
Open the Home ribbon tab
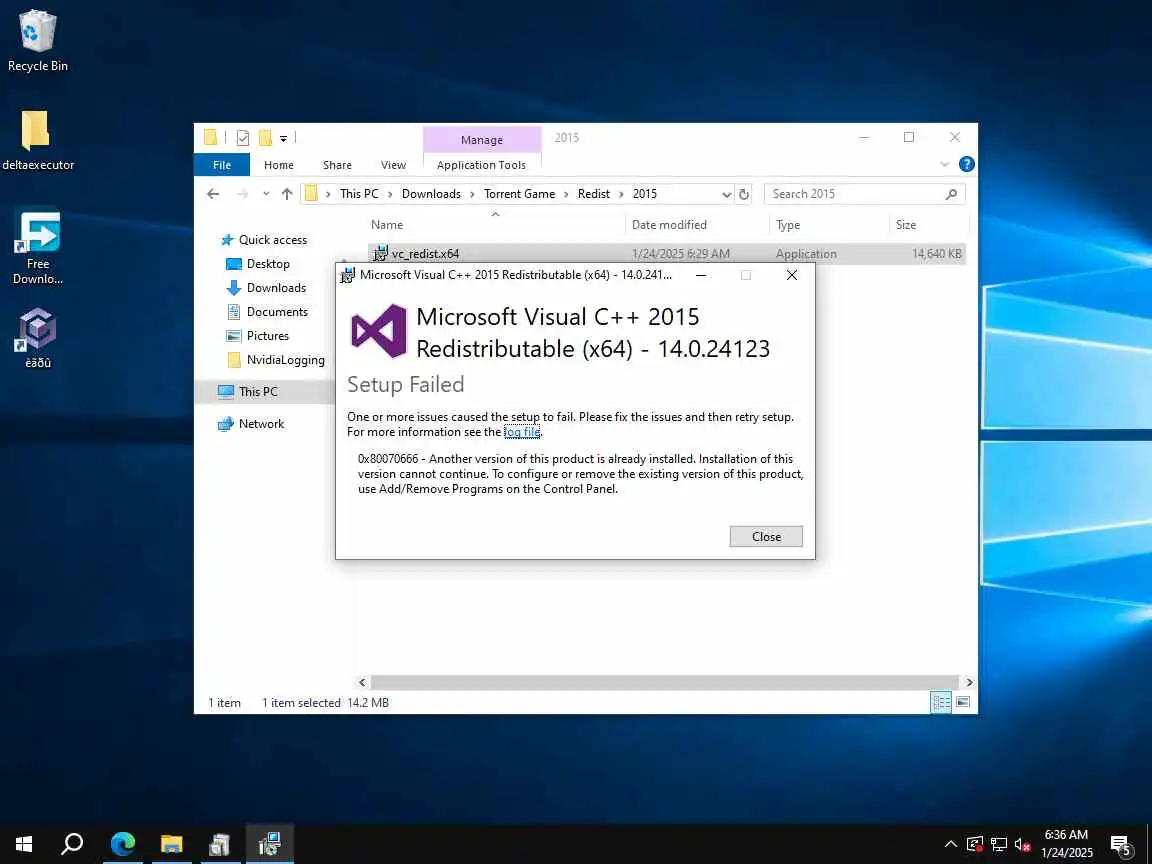coord(278,165)
